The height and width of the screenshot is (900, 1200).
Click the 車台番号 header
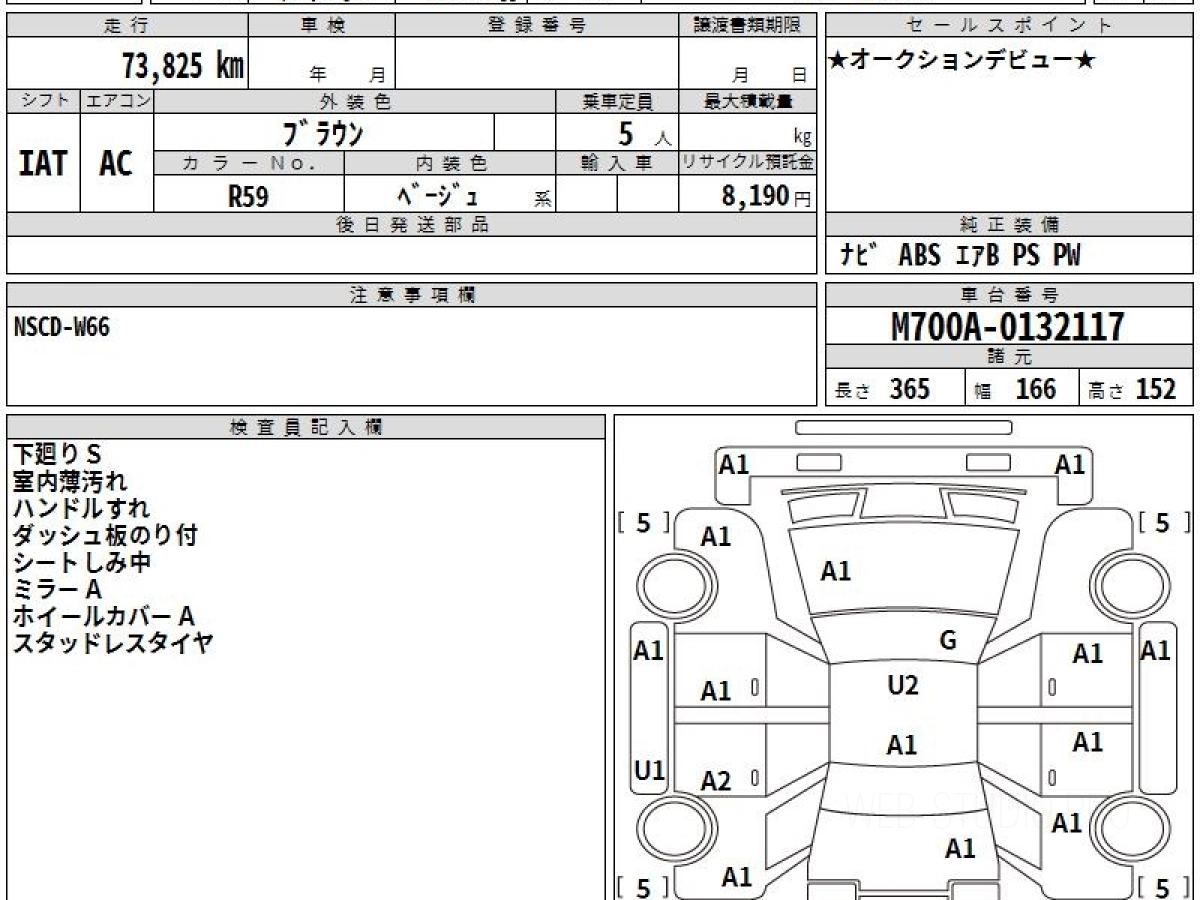(1009, 295)
